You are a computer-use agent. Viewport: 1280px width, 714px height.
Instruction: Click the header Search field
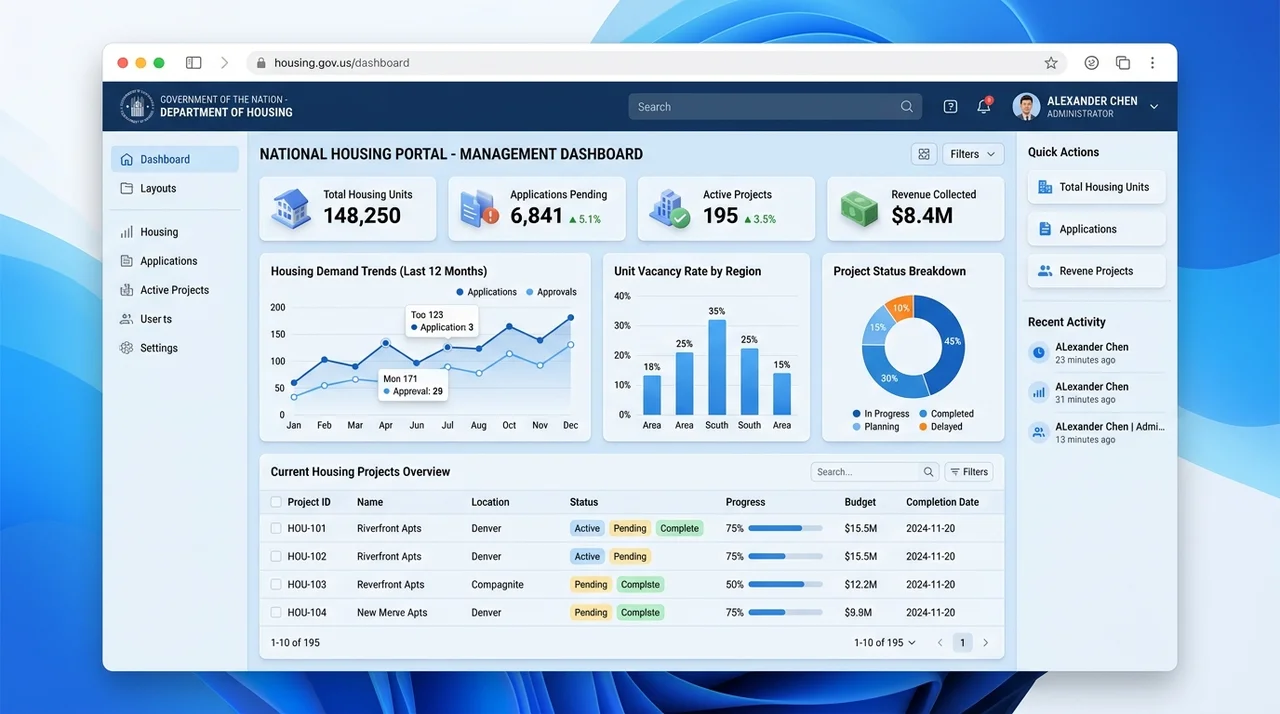(x=774, y=107)
